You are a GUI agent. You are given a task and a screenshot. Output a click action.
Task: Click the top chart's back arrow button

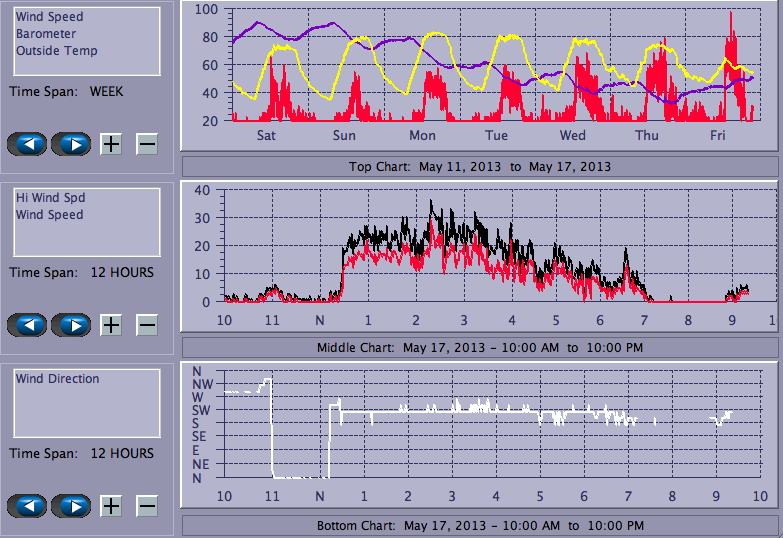click(x=27, y=144)
